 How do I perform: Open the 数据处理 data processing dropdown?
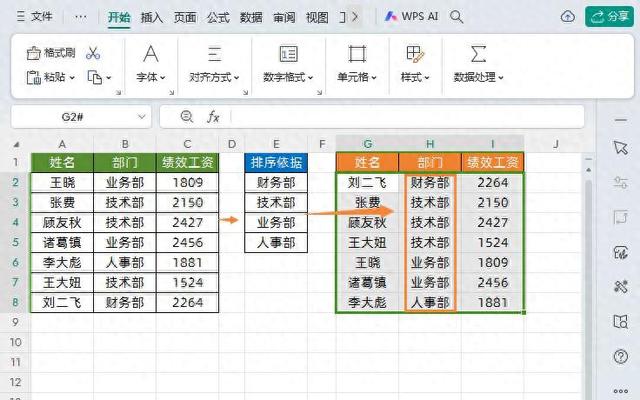(478, 77)
